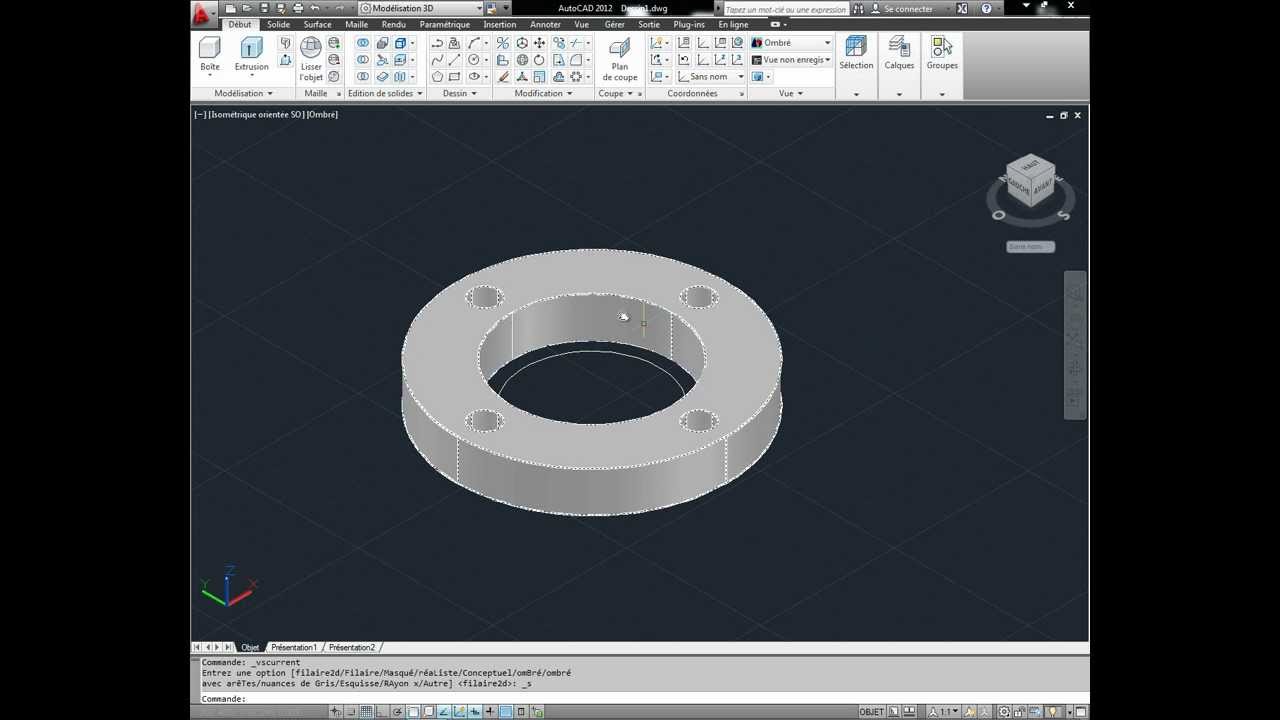Select the Move tool in Modification
This screenshot has height=720, width=1280.
(540, 43)
